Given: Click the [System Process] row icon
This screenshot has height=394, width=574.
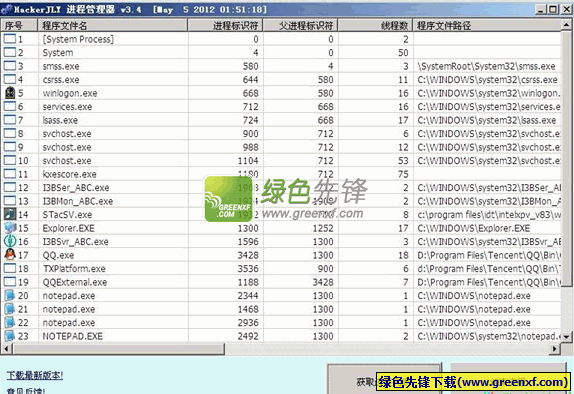Looking at the screenshot, I should [10, 39].
